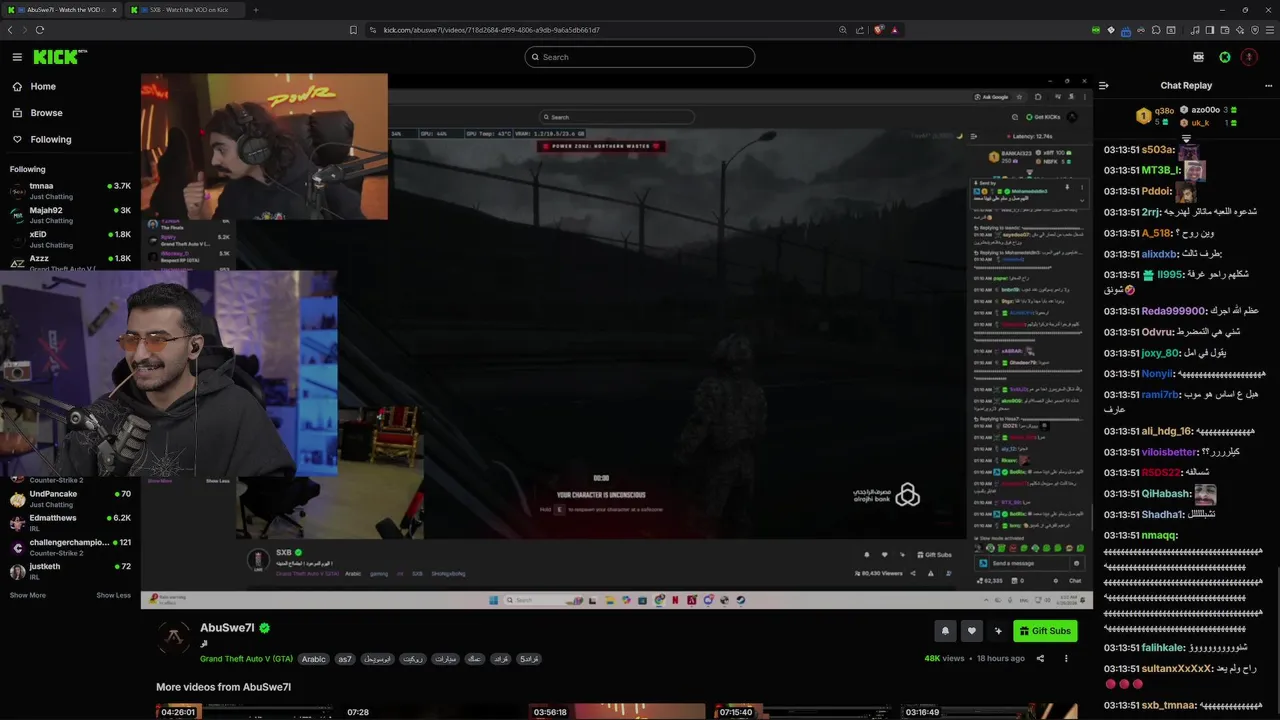Open recommended channel UndPancake
This screenshot has width=1280, height=720.
point(70,498)
